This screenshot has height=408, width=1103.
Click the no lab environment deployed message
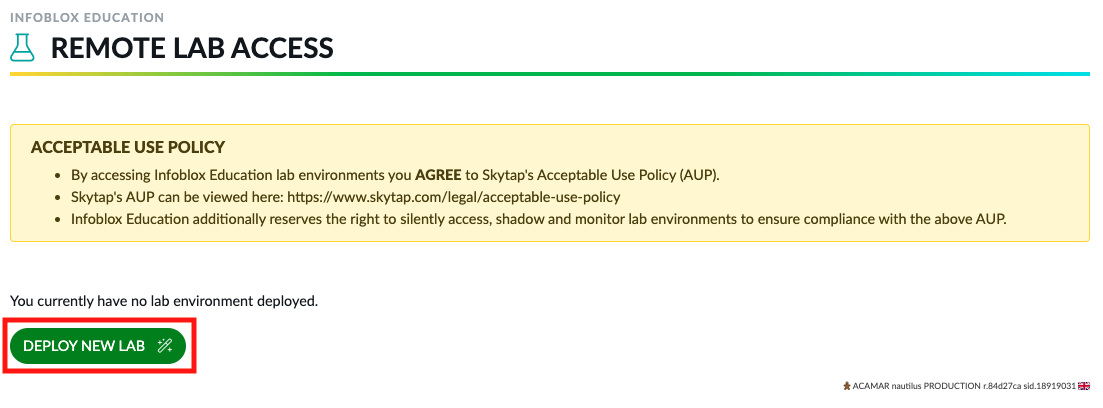pos(163,300)
